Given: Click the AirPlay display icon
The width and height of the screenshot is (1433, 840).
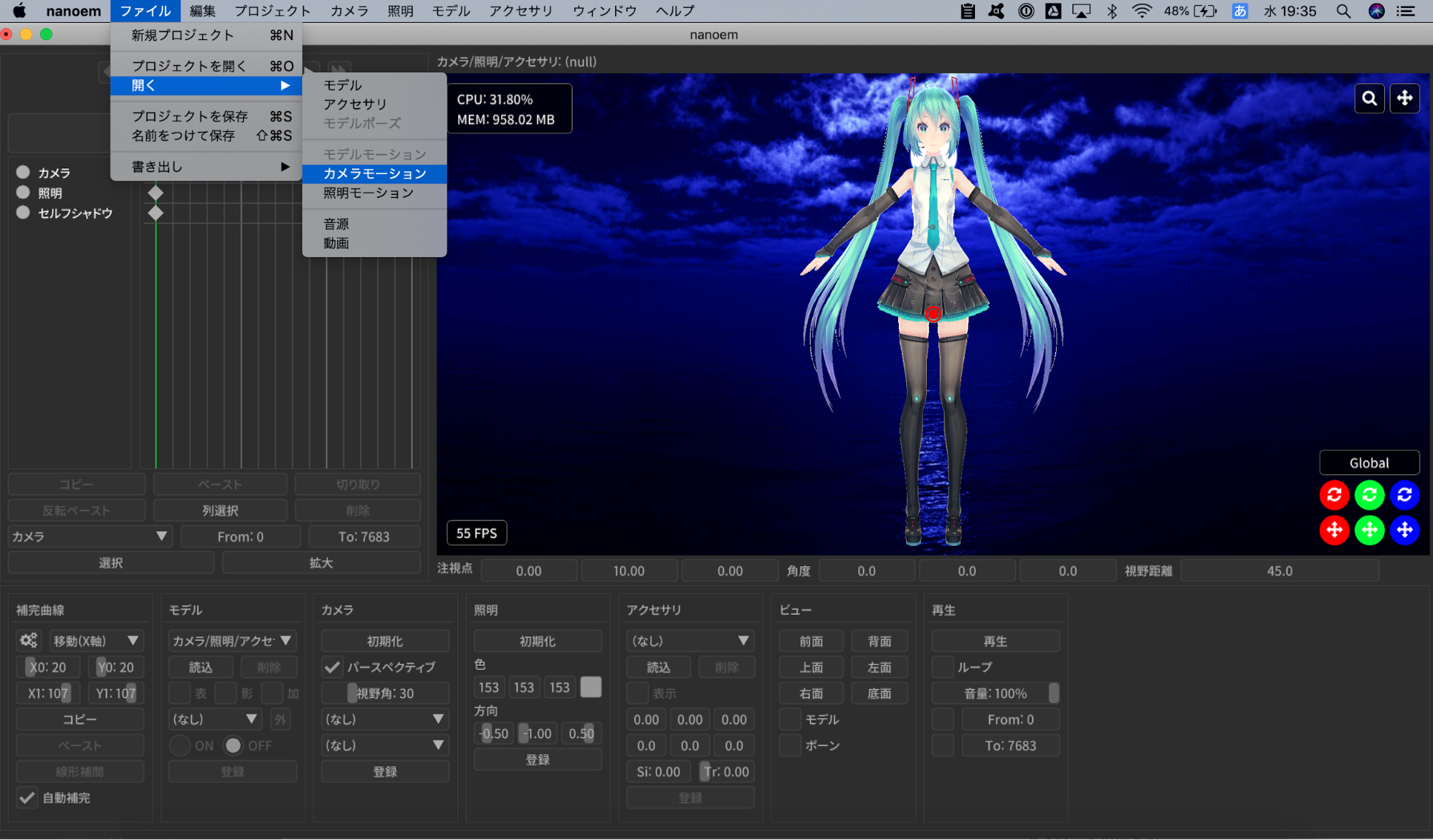Looking at the screenshot, I should tap(1081, 11).
